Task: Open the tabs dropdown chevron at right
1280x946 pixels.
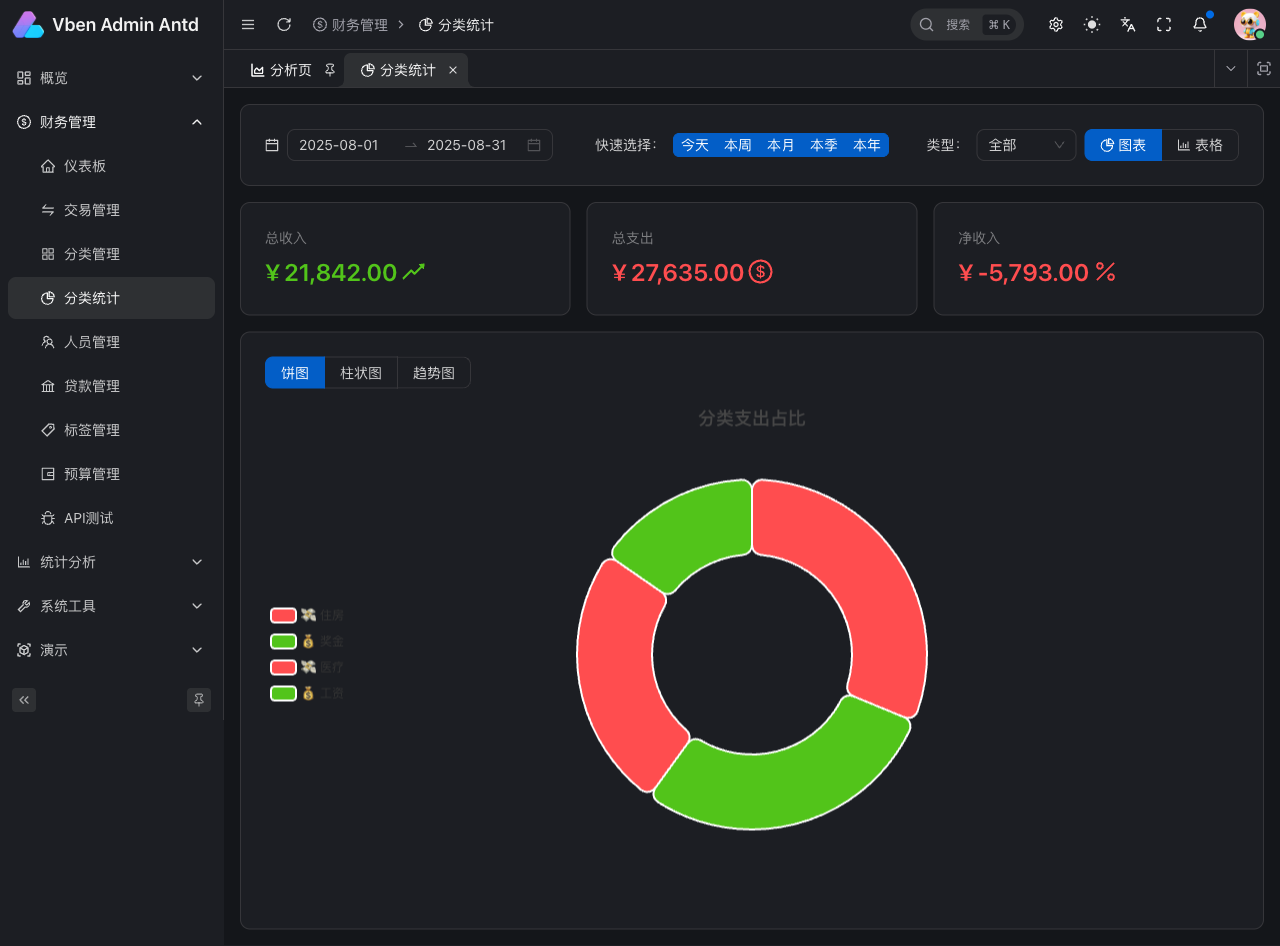Action: click(x=1231, y=69)
